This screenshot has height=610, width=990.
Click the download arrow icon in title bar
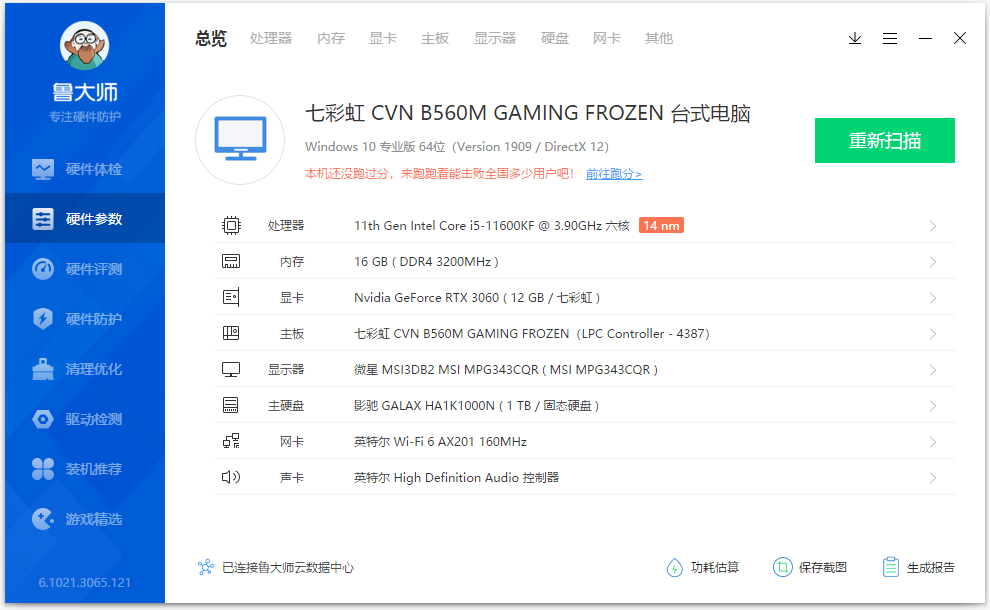855,38
